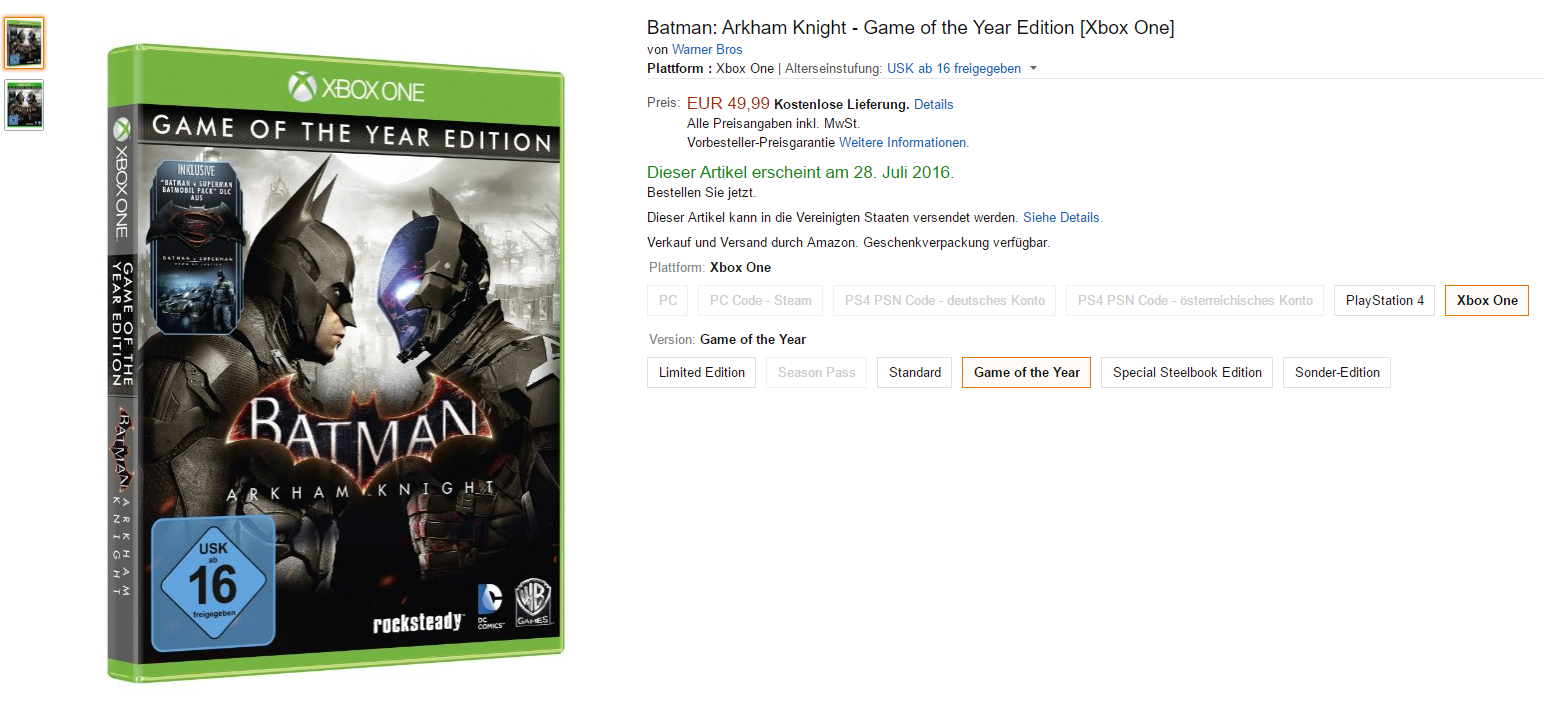Choose PC Code - Steam platform
The width and height of the screenshot is (1544, 703).
(760, 300)
